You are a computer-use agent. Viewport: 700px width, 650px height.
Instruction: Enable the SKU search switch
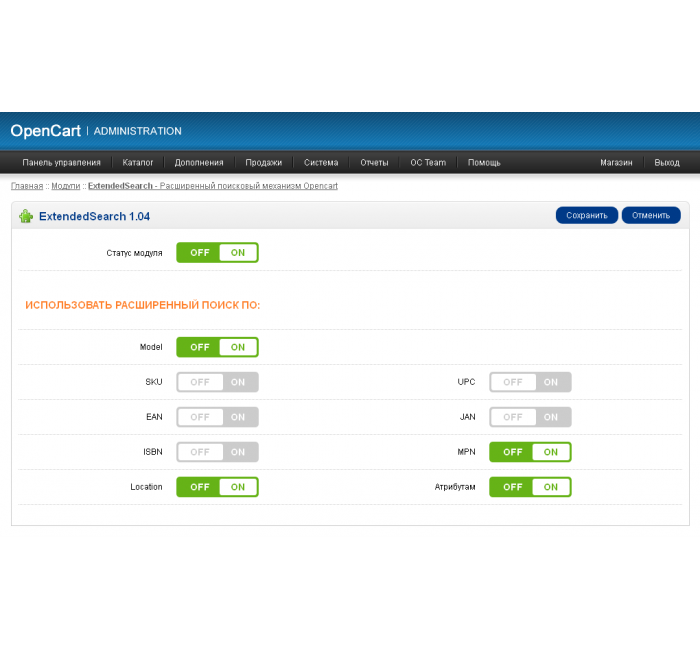[x=217, y=382]
